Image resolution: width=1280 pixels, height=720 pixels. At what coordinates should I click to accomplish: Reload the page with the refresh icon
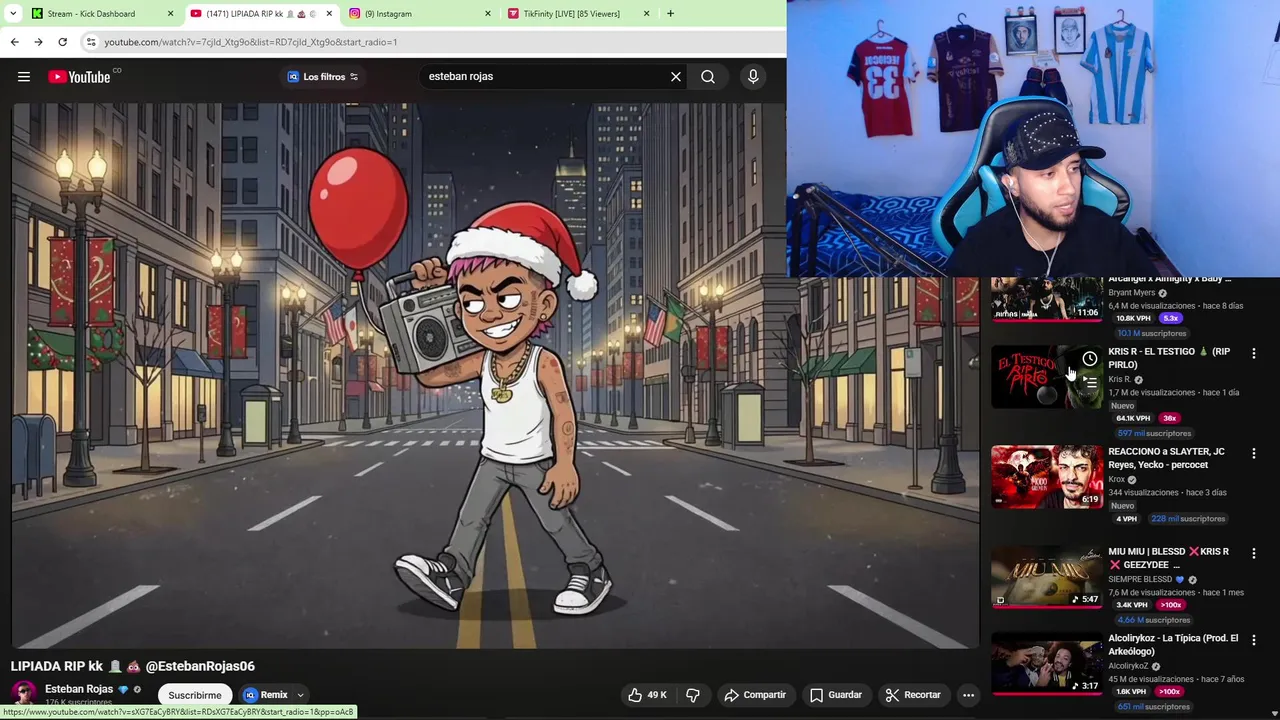point(62,42)
